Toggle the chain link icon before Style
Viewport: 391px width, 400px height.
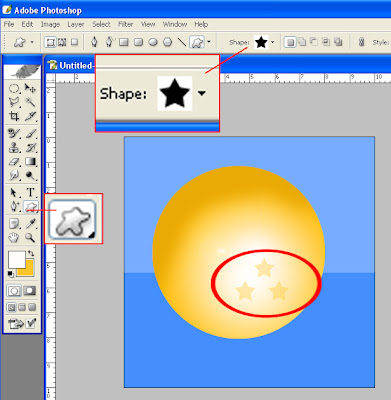pos(362,42)
